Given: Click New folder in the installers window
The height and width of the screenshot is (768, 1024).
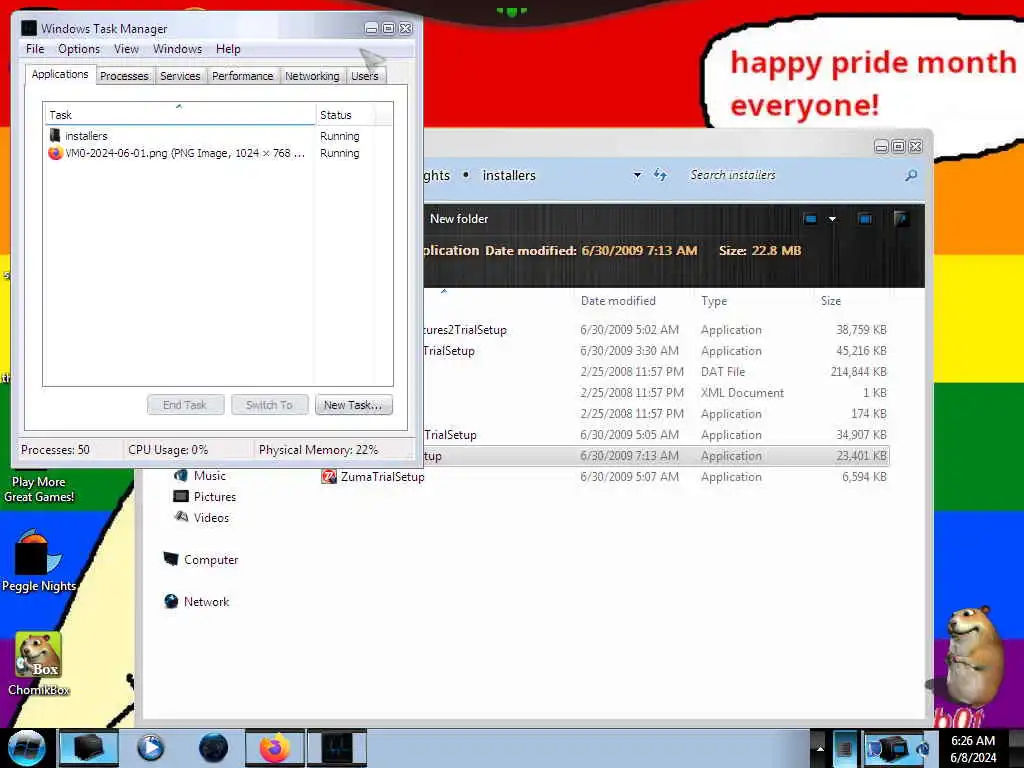Looking at the screenshot, I should 458,219.
